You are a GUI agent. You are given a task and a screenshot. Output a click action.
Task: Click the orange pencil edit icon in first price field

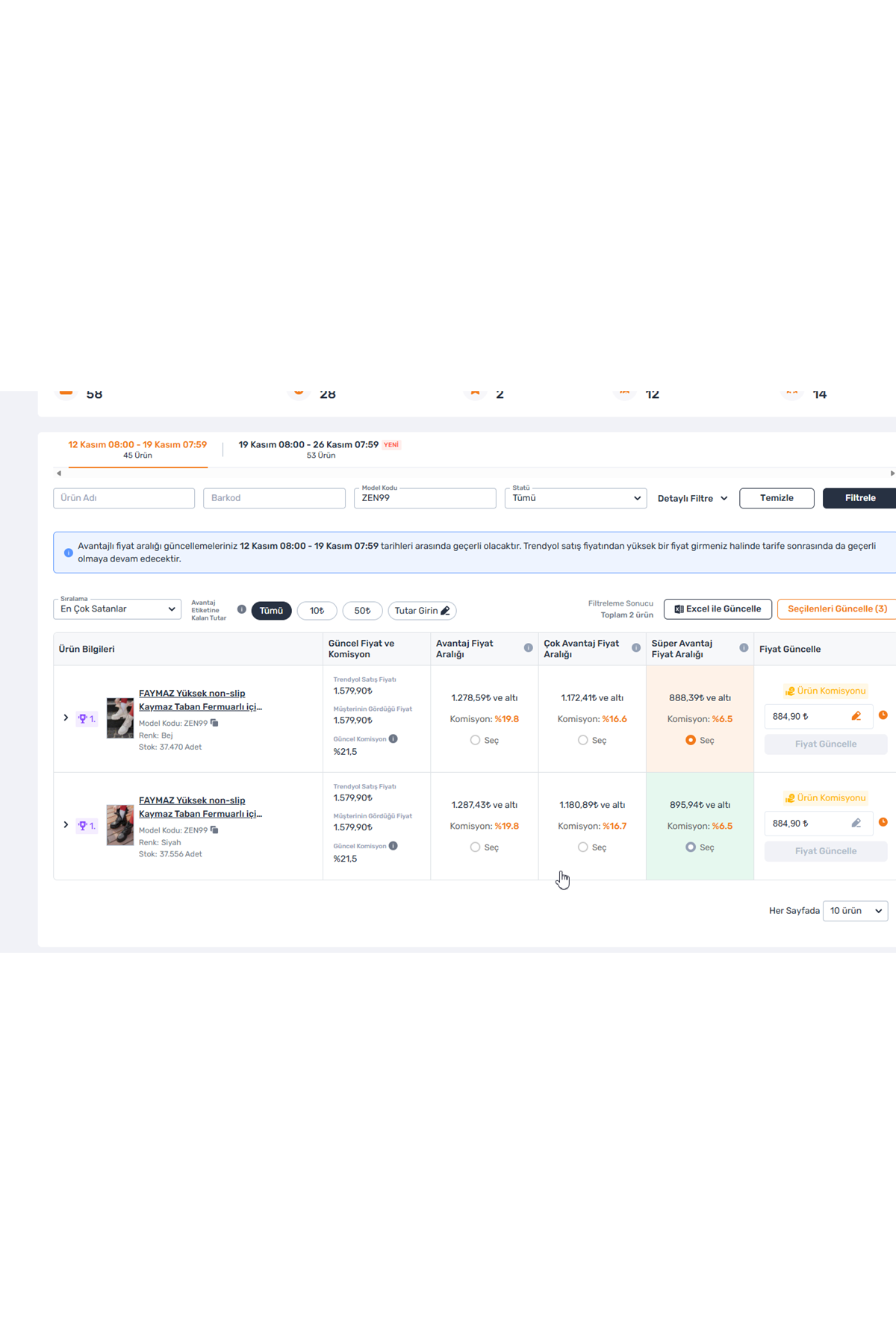coord(856,716)
